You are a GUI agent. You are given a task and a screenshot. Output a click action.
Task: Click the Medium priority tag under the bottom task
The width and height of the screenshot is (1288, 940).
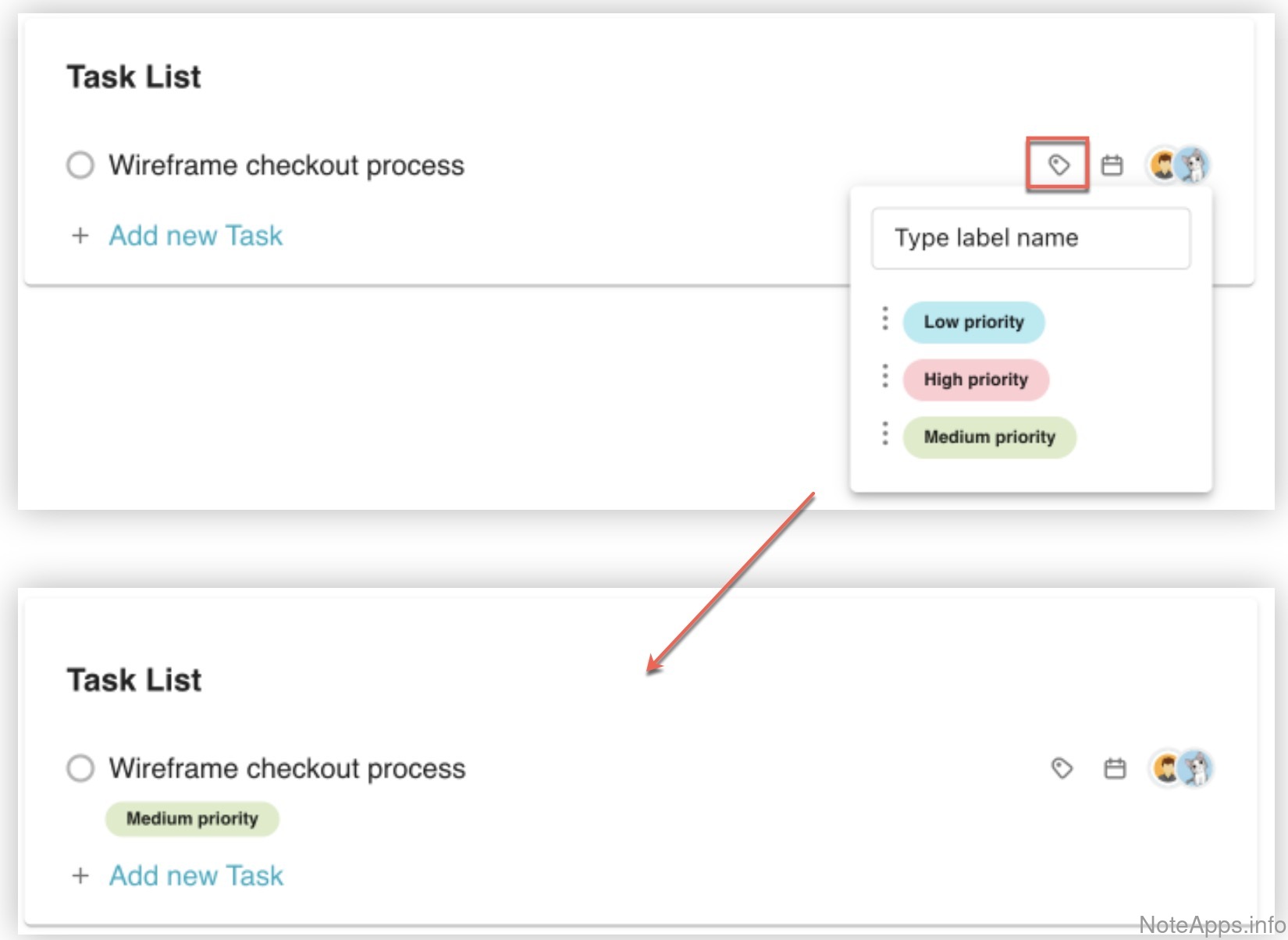point(192,819)
